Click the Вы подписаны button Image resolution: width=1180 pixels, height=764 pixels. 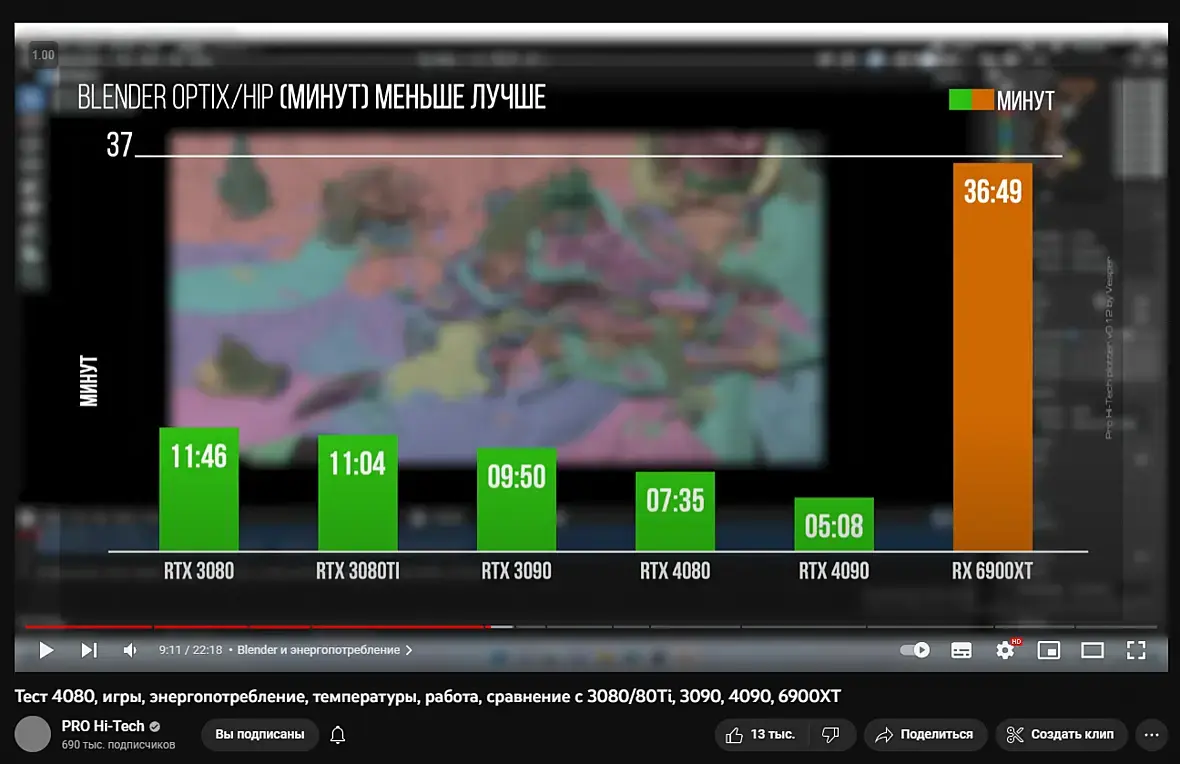(x=260, y=735)
